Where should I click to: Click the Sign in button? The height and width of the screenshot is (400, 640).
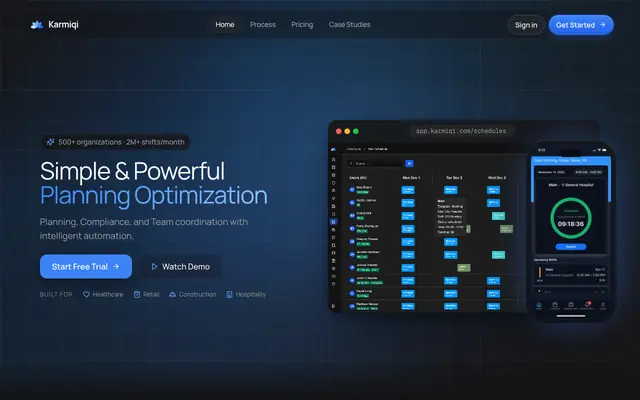(526, 25)
